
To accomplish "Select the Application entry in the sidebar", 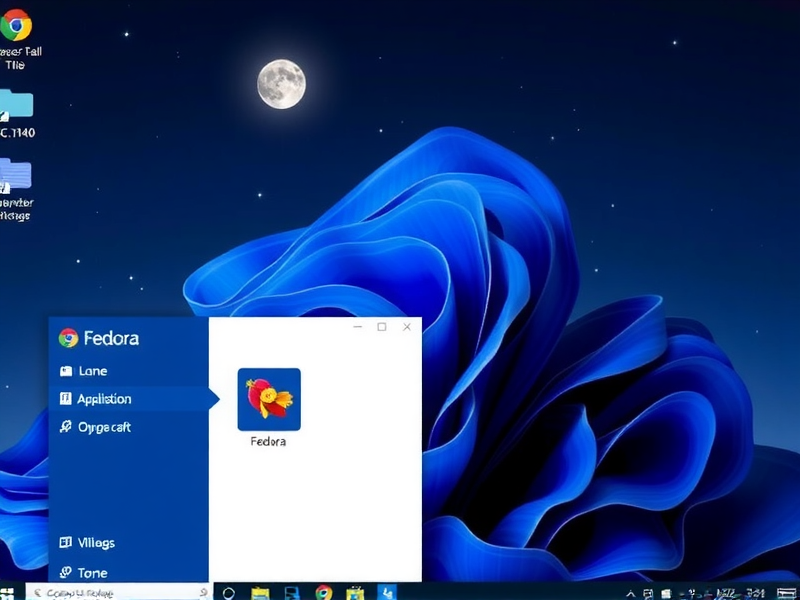I will pos(105,399).
